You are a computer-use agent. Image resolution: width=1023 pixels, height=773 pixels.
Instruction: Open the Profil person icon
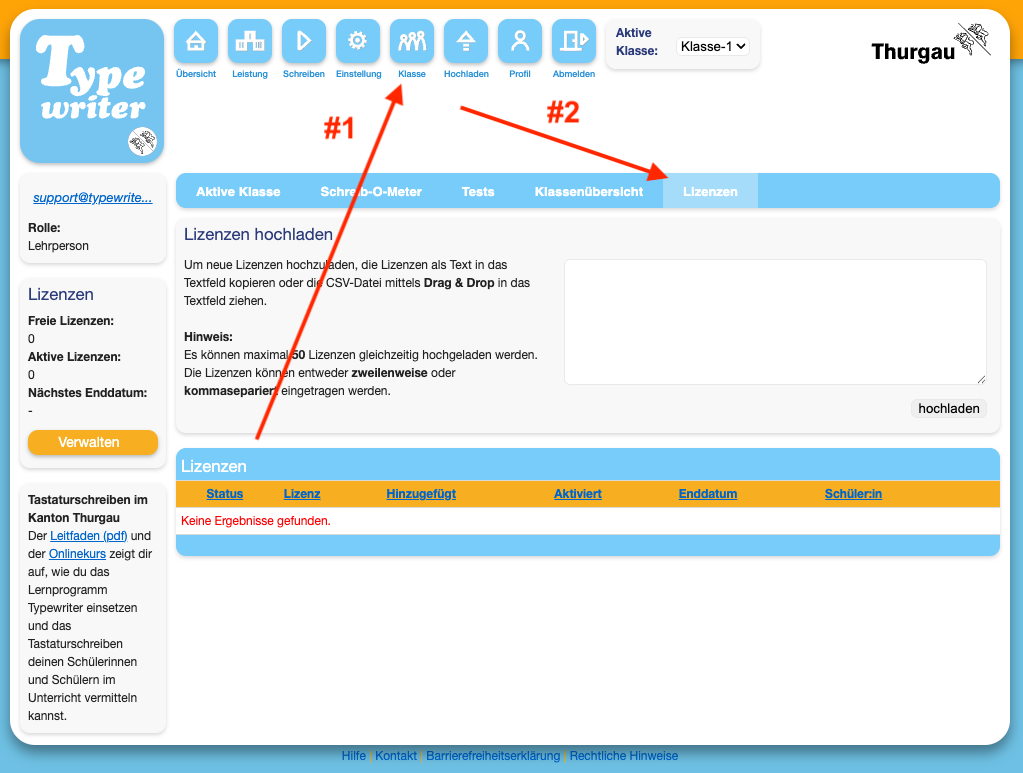coord(520,41)
